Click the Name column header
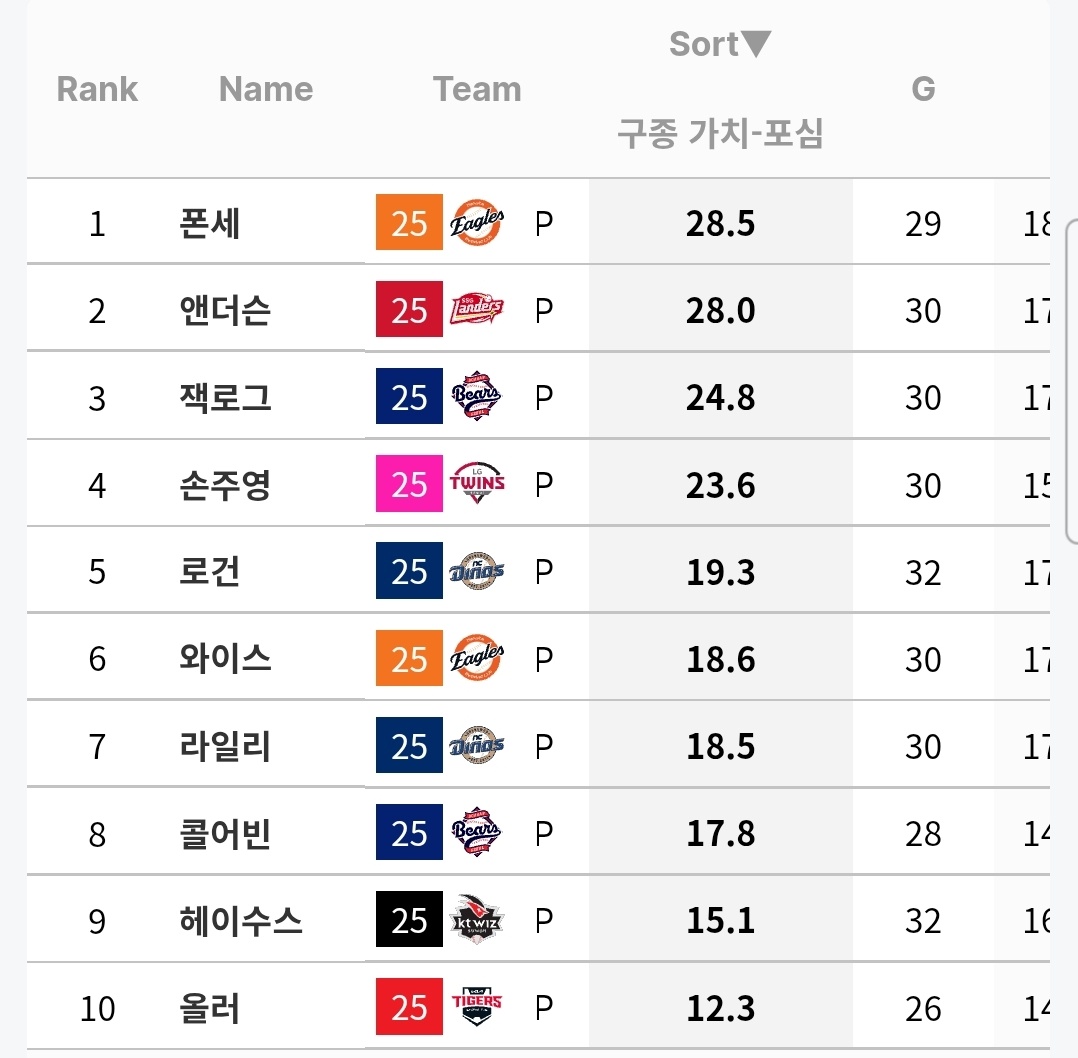 (x=266, y=89)
